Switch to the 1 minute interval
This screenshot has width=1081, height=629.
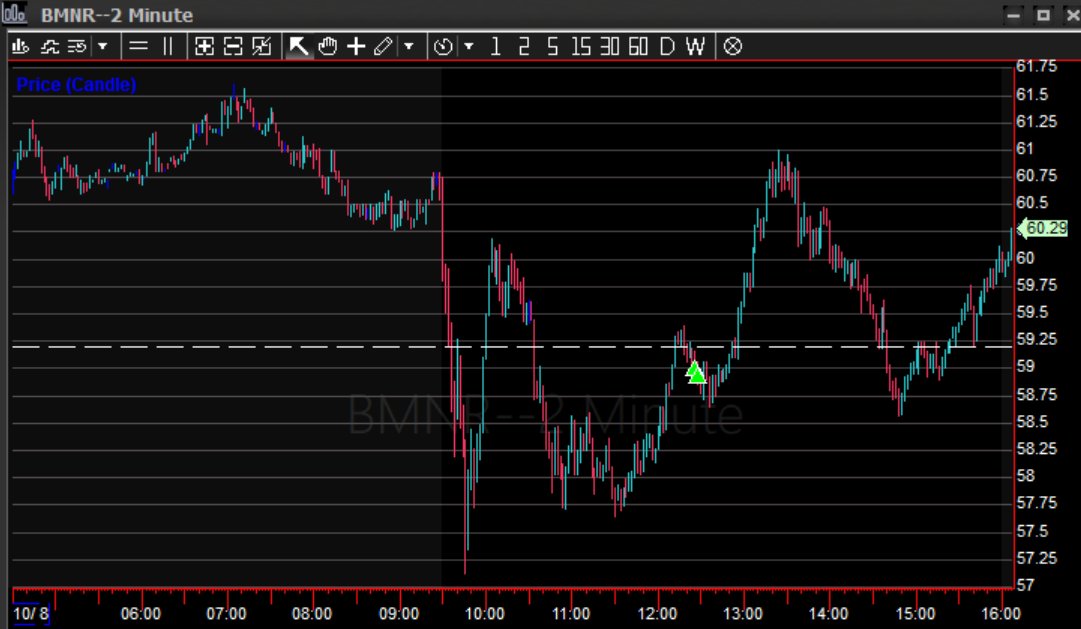(495, 46)
